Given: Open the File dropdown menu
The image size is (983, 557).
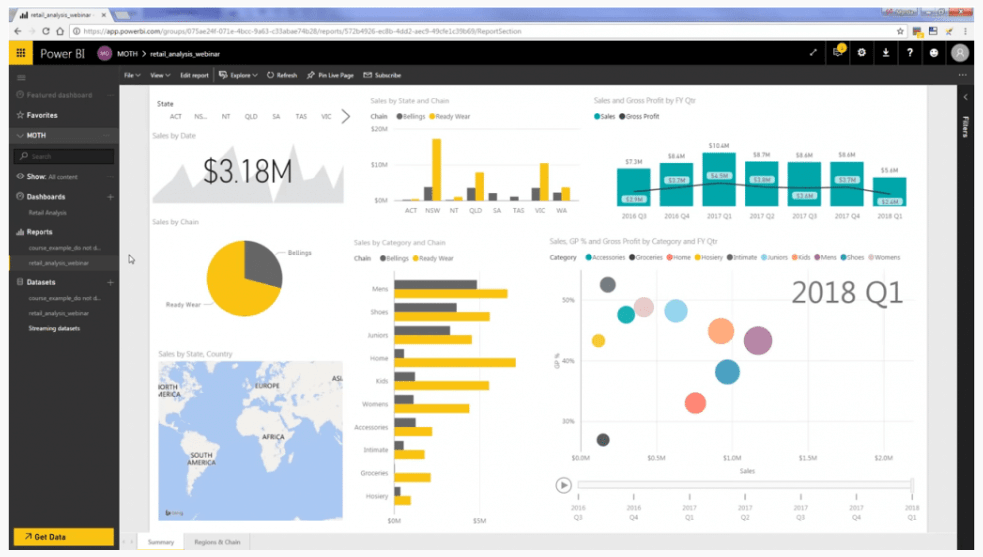Looking at the screenshot, I should (x=131, y=75).
